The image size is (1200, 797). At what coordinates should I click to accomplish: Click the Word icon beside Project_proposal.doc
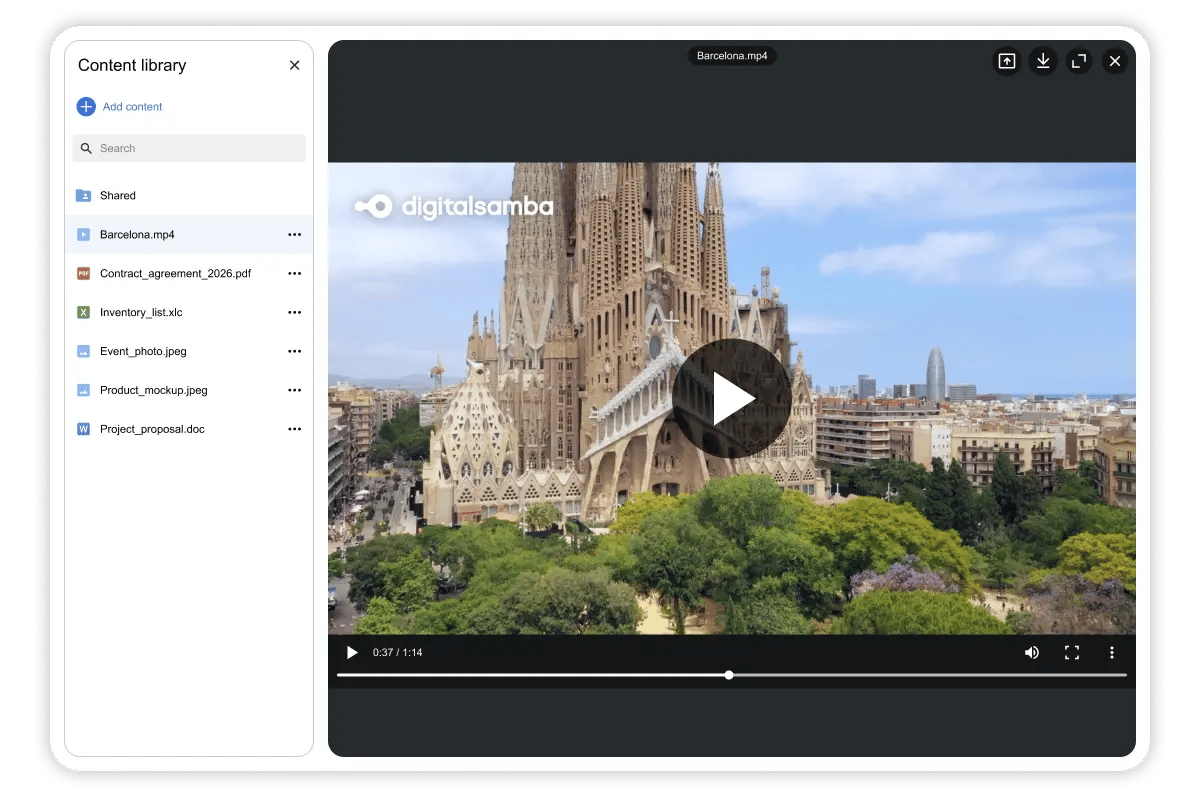[x=85, y=428]
